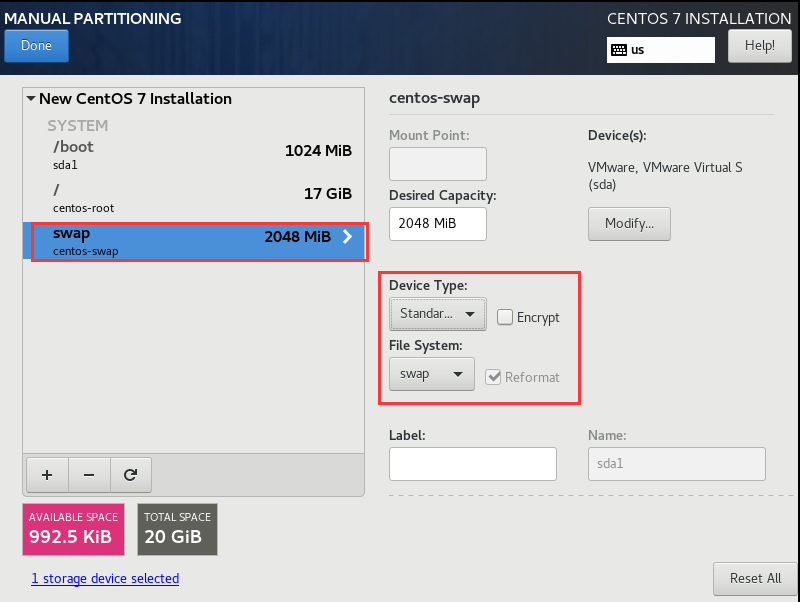The height and width of the screenshot is (602, 800).
Task: Click the SYSTEM section heading
Action: [x=78, y=126]
